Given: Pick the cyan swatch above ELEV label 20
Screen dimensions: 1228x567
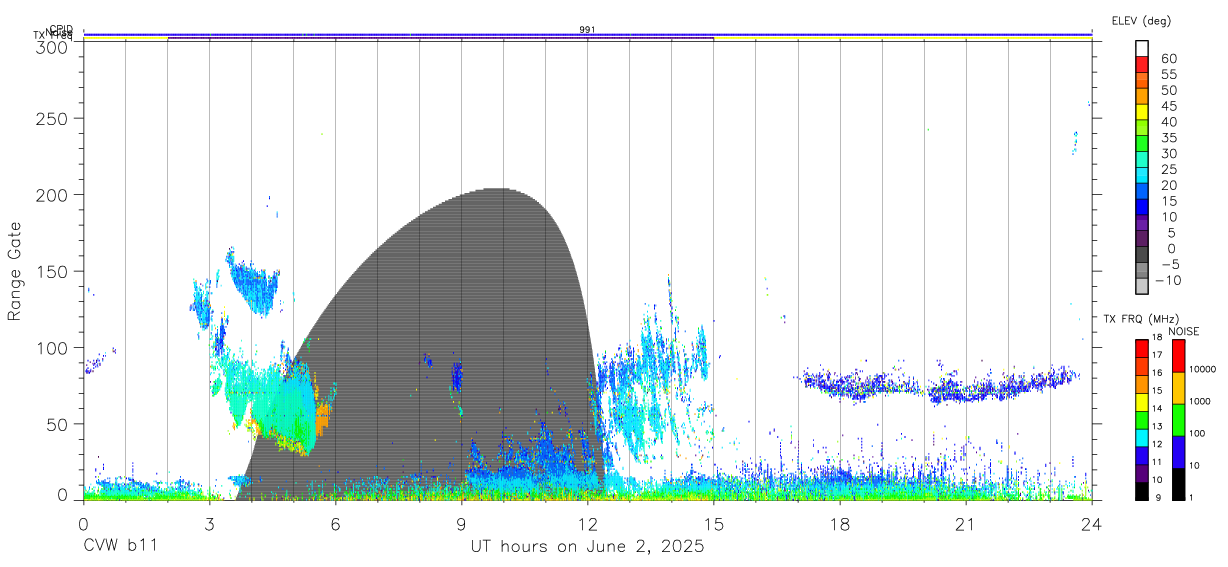Looking at the screenshot, I should pos(1142,175).
